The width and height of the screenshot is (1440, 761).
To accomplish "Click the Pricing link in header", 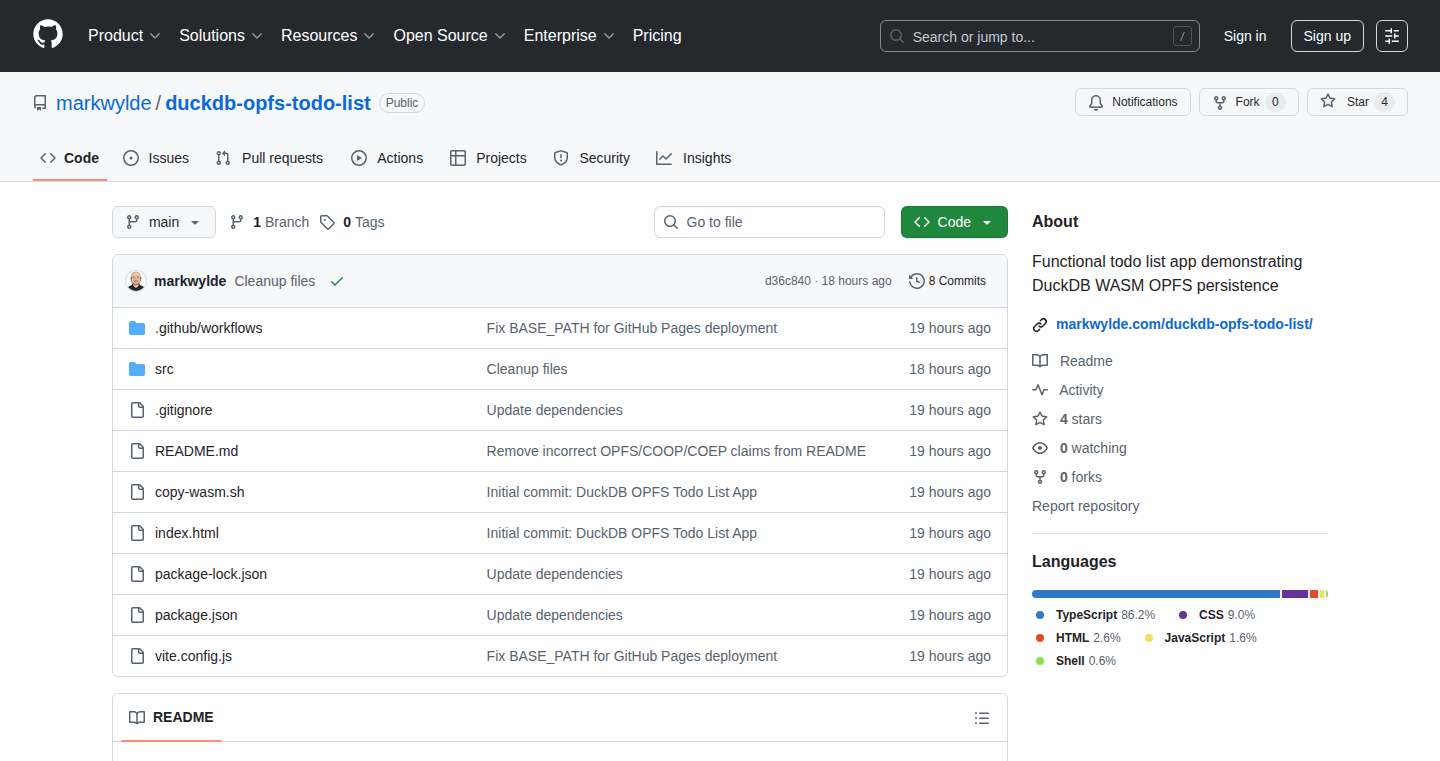I will pos(657,36).
